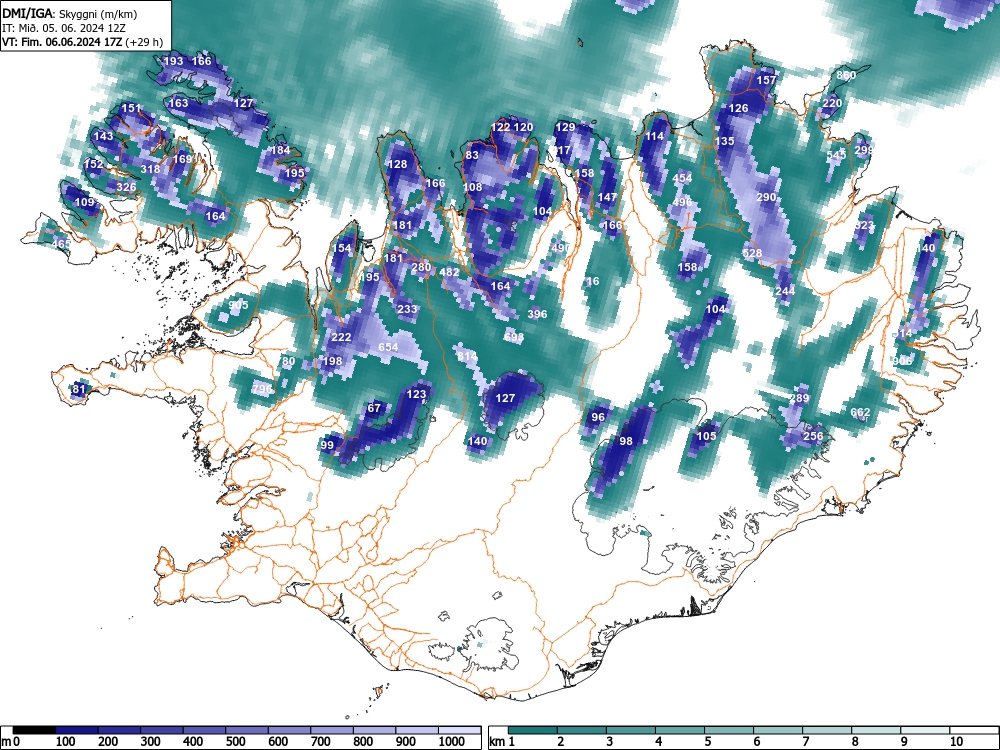Click the map value 220

pos(832,103)
